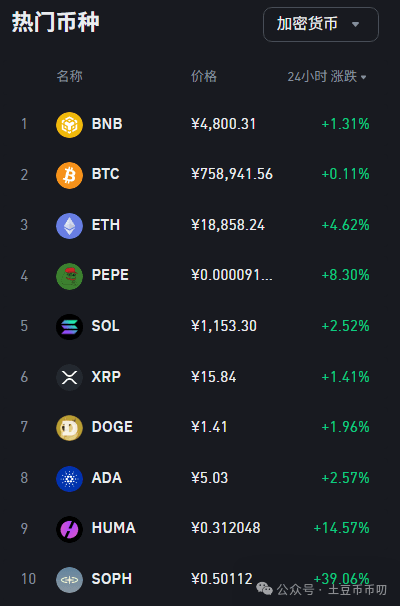The height and width of the screenshot is (606, 400).
Task: Open the Dogecoin DOGE icon
Action: [70, 428]
